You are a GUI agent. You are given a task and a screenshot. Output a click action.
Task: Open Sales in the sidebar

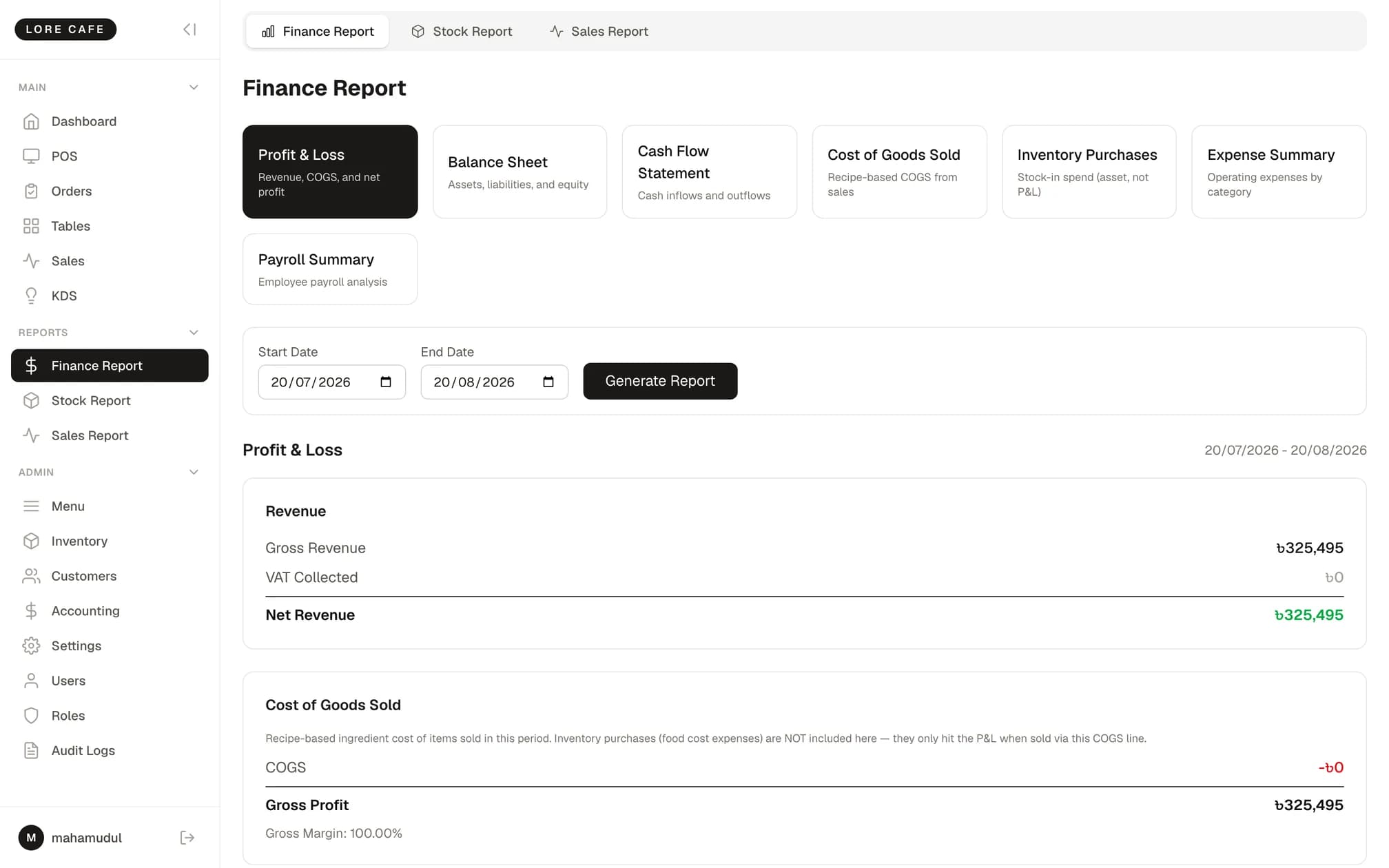(110, 261)
